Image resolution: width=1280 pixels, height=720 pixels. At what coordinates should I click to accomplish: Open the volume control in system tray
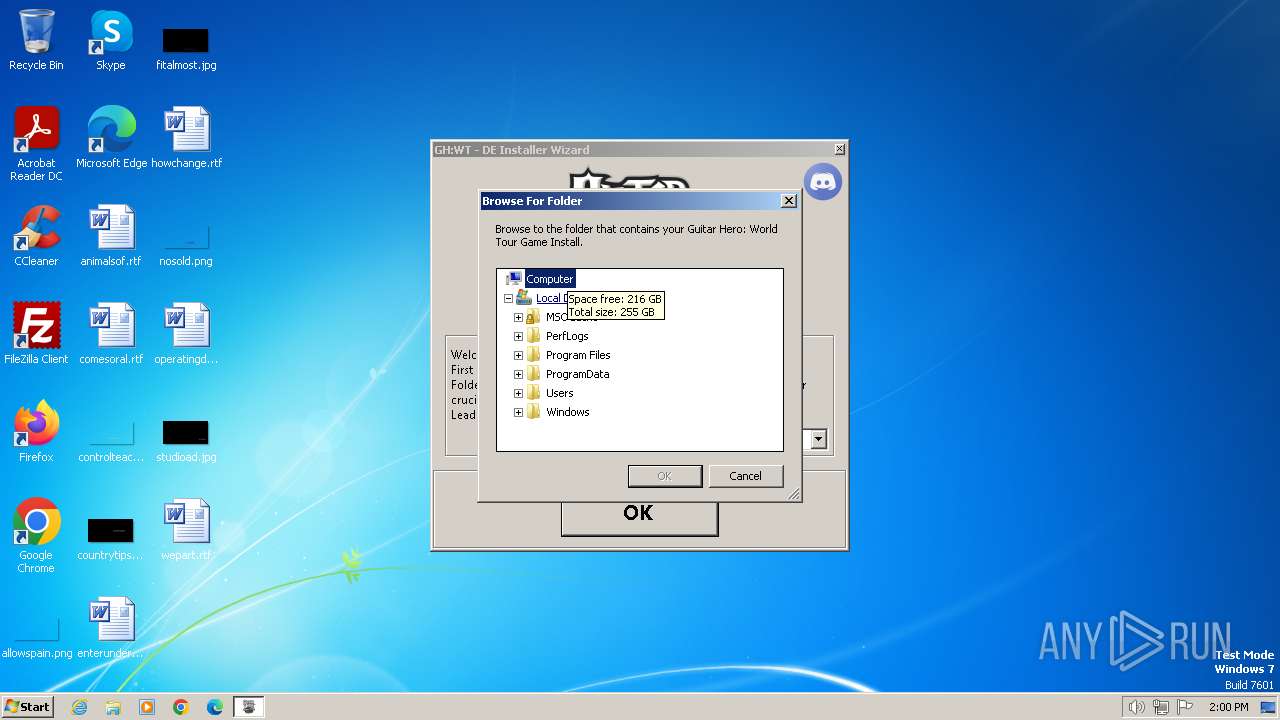click(1136, 707)
